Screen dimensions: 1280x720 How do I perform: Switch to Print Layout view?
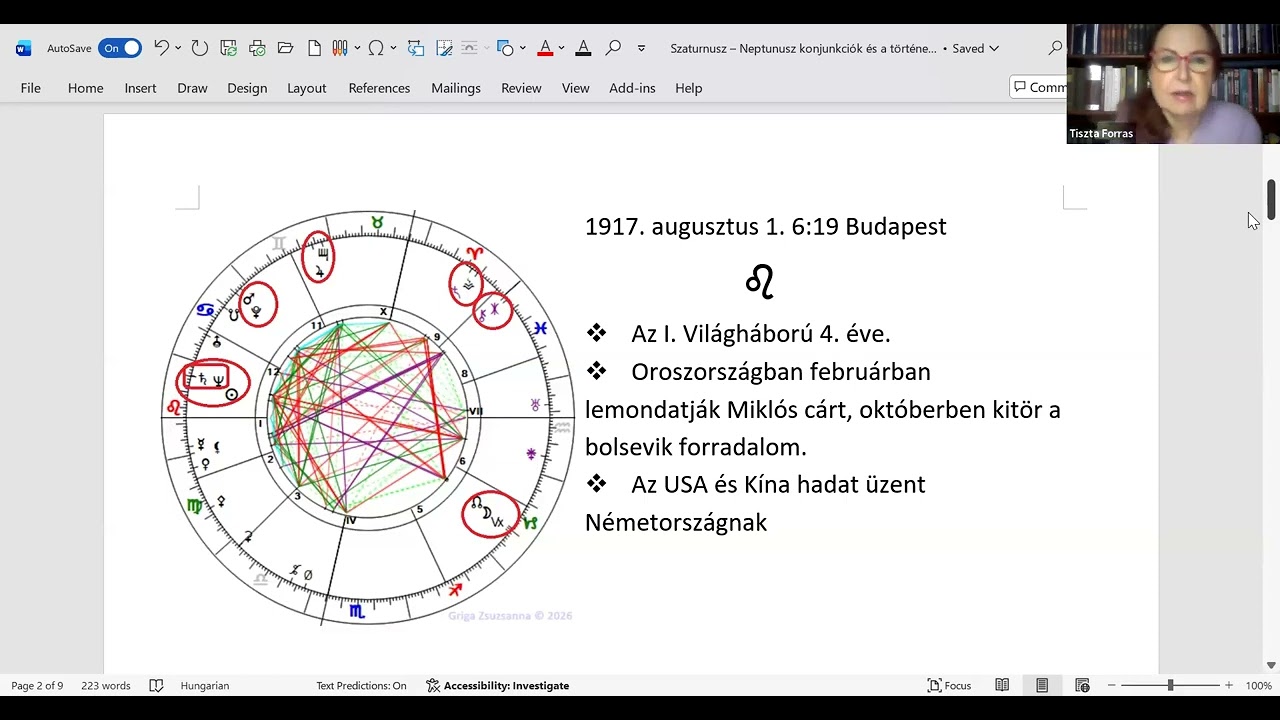[1042, 686]
